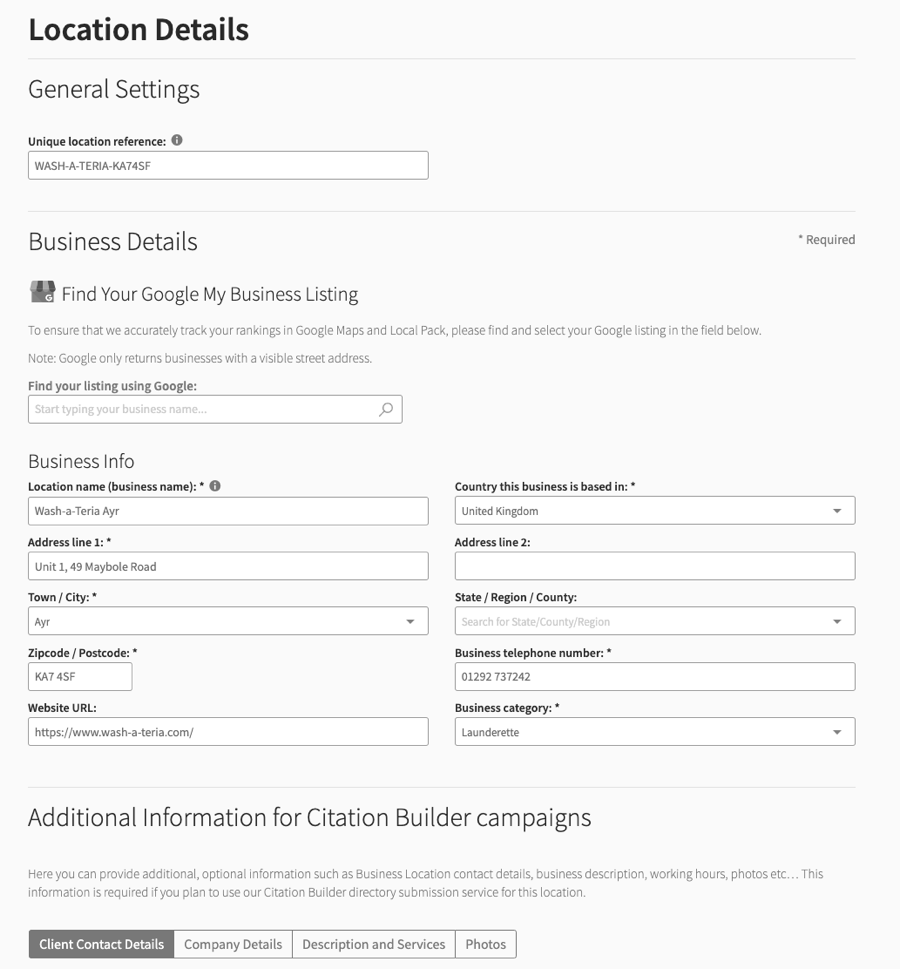Click the Unique location reference field

pyautogui.click(x=228, y=166)
